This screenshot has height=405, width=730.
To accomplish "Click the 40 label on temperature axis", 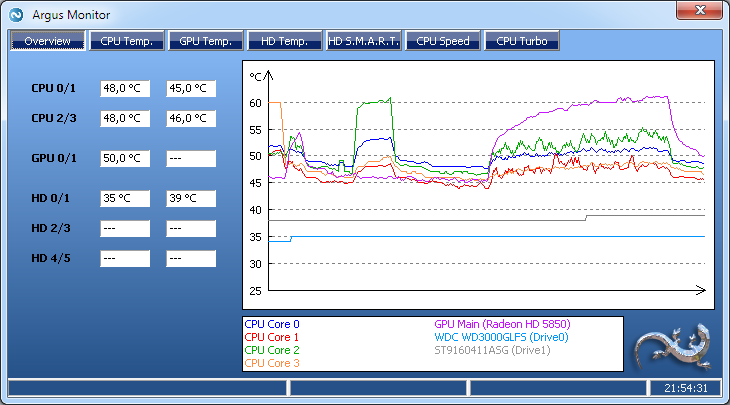I will point(255,210).
